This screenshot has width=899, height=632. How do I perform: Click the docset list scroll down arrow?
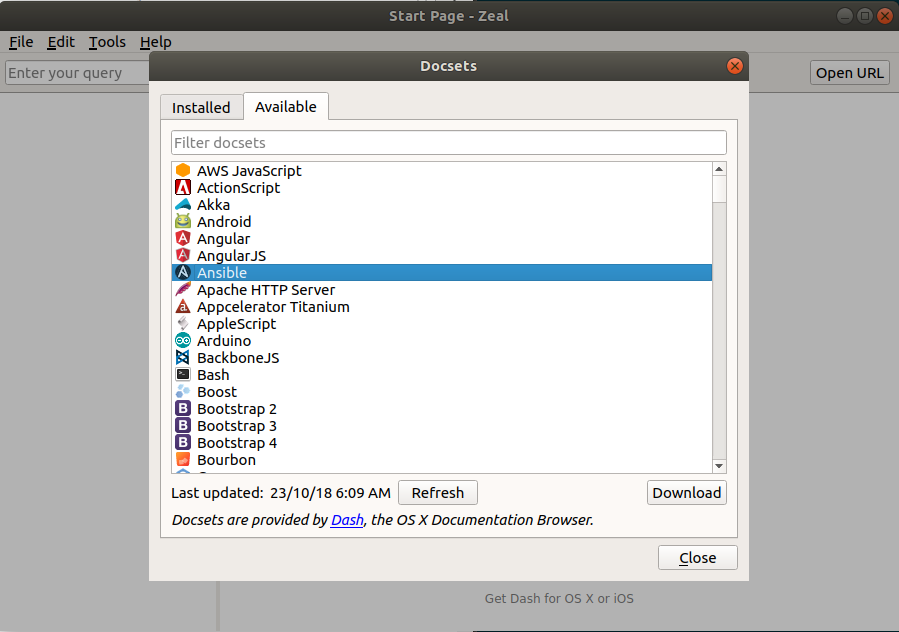coord(719,466)
